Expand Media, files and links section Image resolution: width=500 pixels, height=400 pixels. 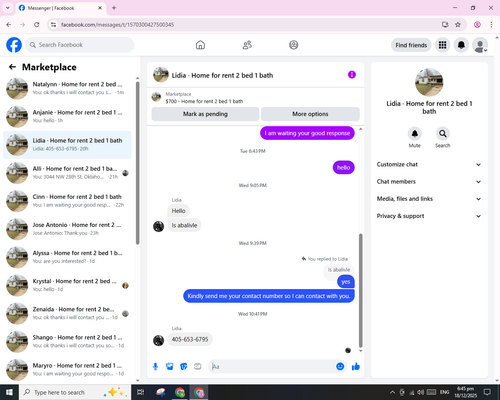429,199
